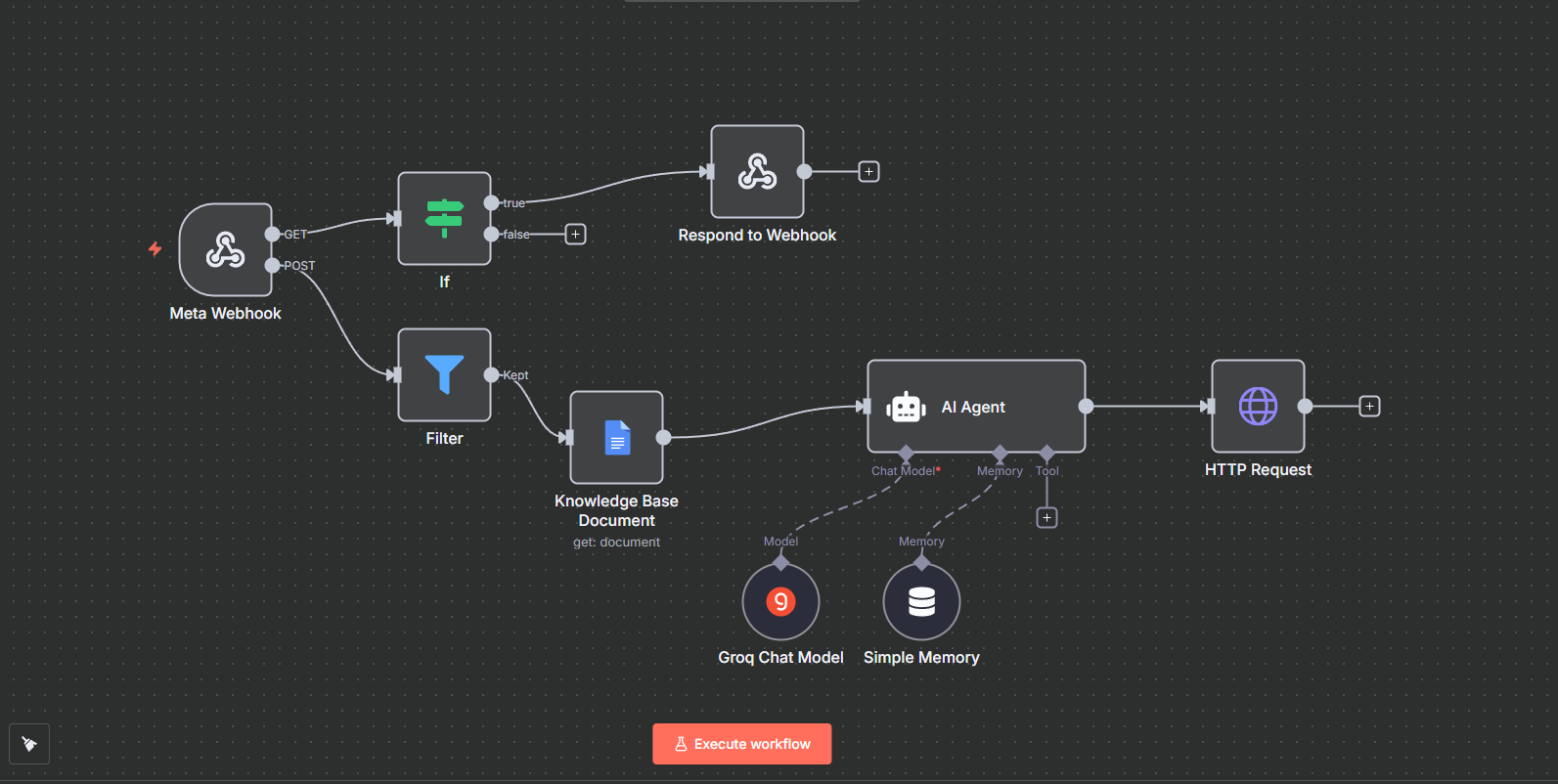1558x784 pixels.
Task: Add node after Respond to Webhook
Action: pyautogui.click(x=868, y=171)
